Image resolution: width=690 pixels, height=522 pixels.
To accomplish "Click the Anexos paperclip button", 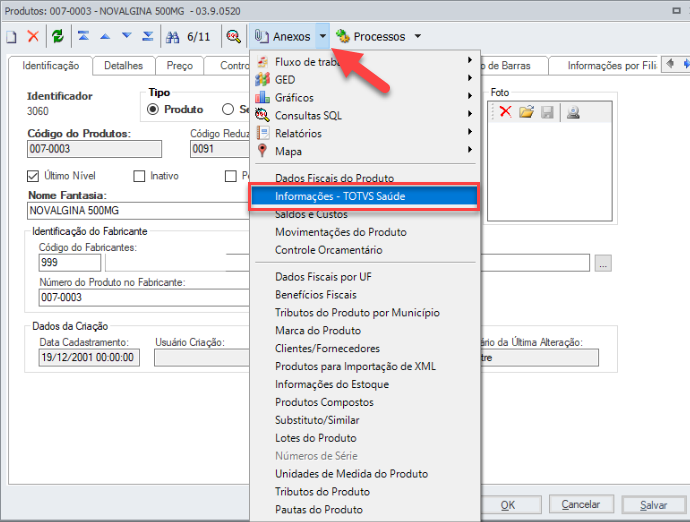I will click(x=283, y=37).
